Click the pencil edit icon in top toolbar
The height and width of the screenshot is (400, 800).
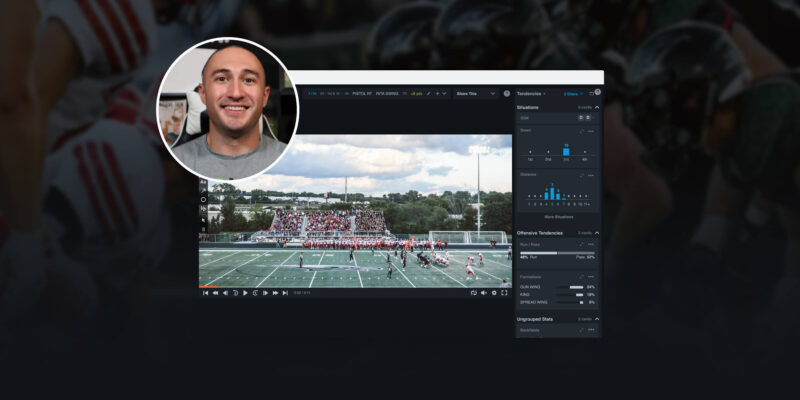point(428,94)
